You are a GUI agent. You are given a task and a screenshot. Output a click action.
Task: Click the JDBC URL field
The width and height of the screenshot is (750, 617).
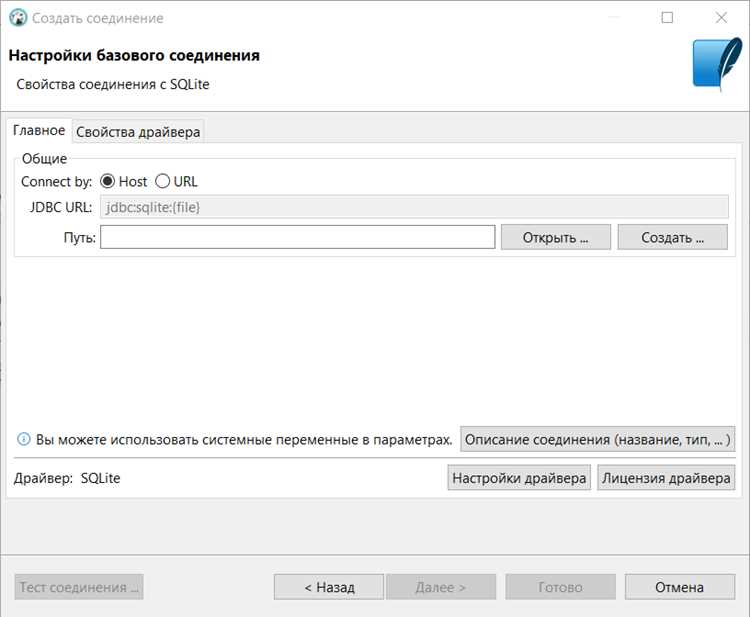414,207
